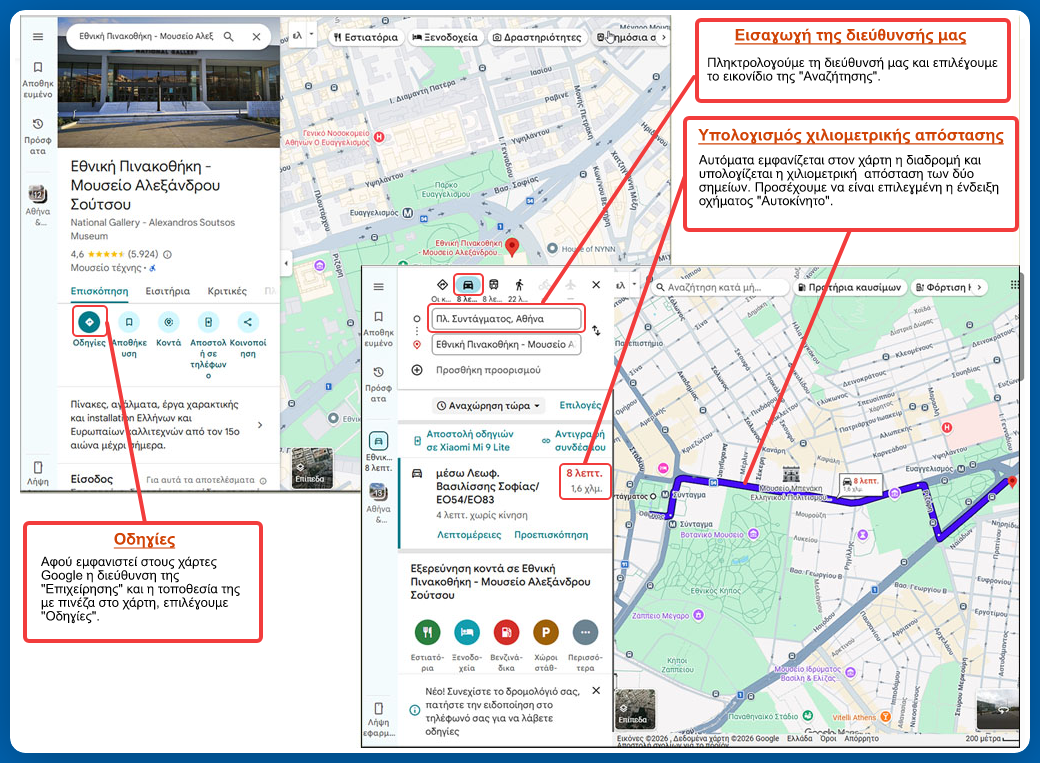Click Πρατήρια καυσίμων chip on directions map
The height and width of the screenshot is (763, 1040).
(x=849, y=287)
